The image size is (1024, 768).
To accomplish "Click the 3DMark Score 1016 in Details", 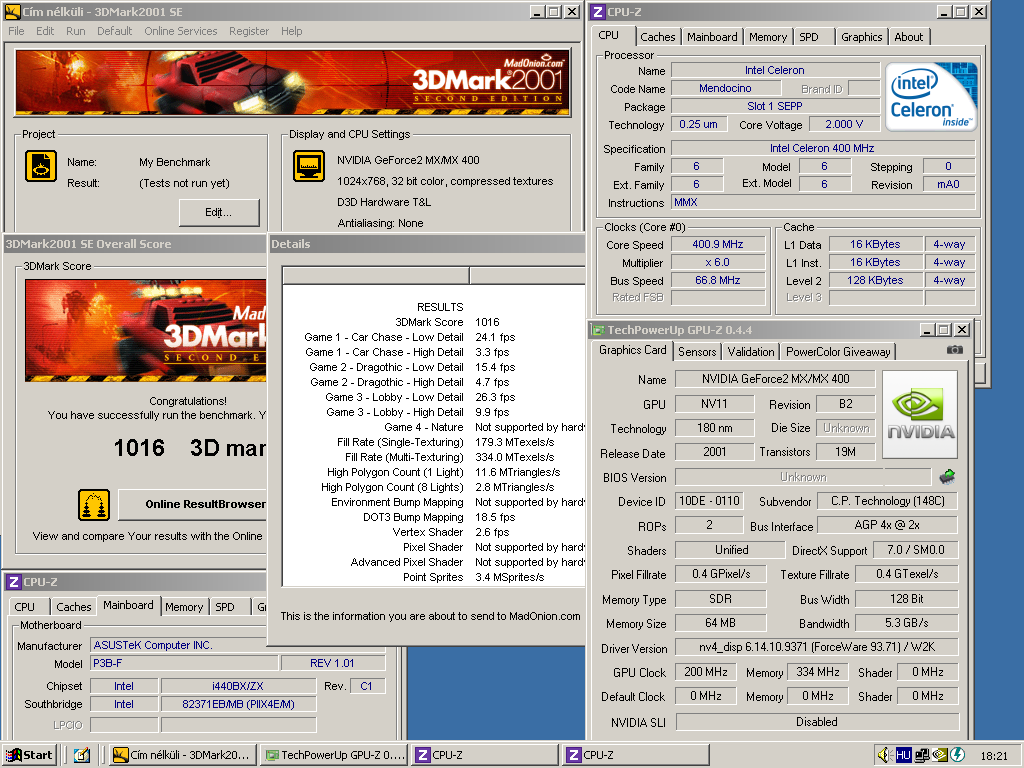I will point(487,322).
